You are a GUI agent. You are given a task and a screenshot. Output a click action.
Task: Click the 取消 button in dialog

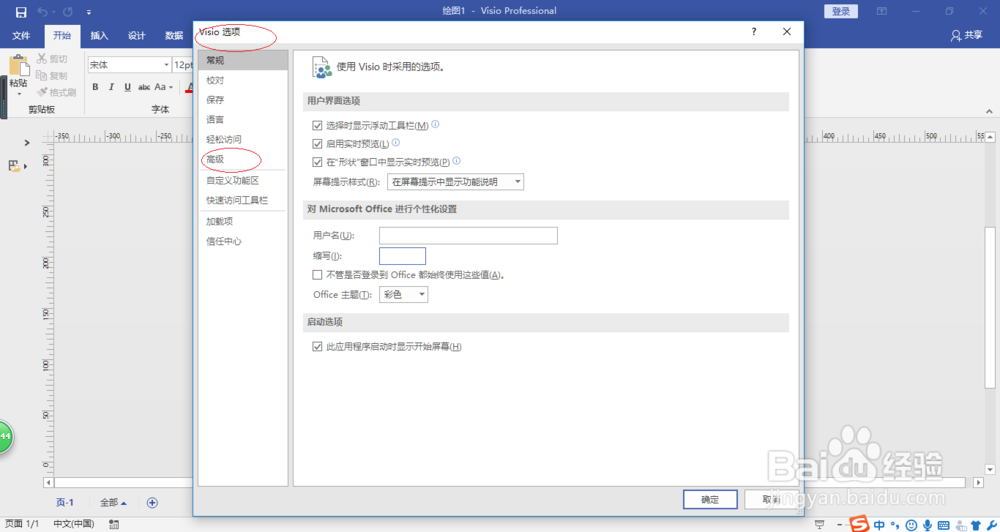[x=772, y=499]
